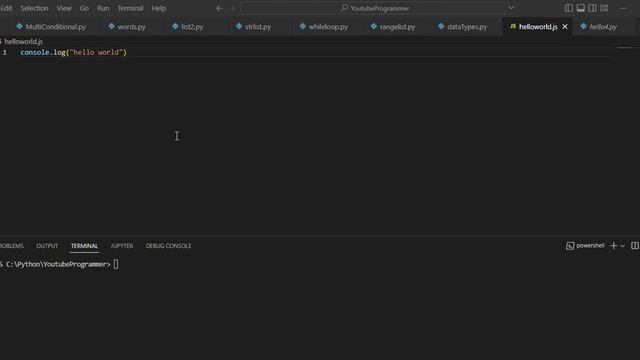Select the Terminal panel tab

pyautogui.click(x=84, y=246)
